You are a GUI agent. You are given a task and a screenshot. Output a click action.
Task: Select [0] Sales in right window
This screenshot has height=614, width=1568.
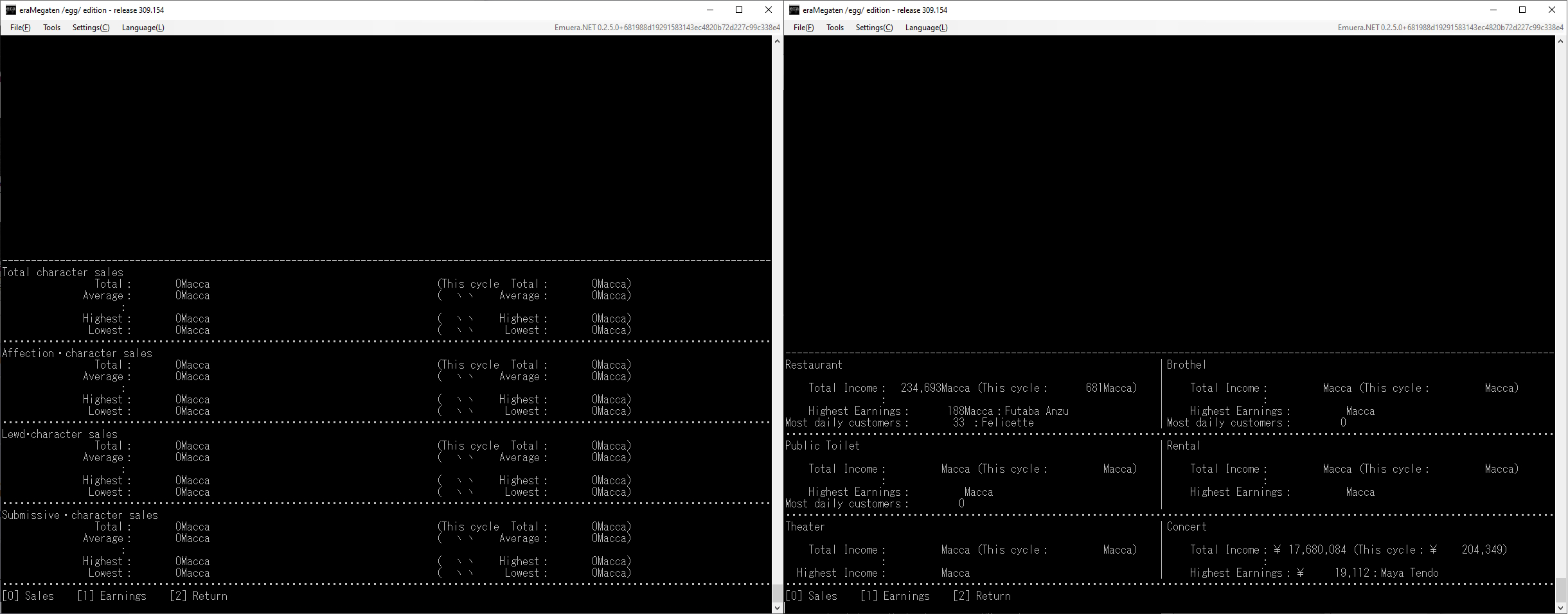click(812, 596)
